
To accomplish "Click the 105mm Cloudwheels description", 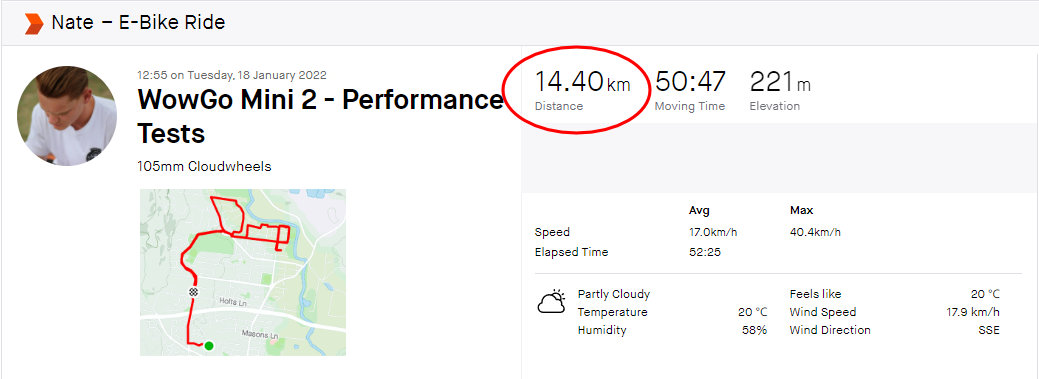I will 204,166.
